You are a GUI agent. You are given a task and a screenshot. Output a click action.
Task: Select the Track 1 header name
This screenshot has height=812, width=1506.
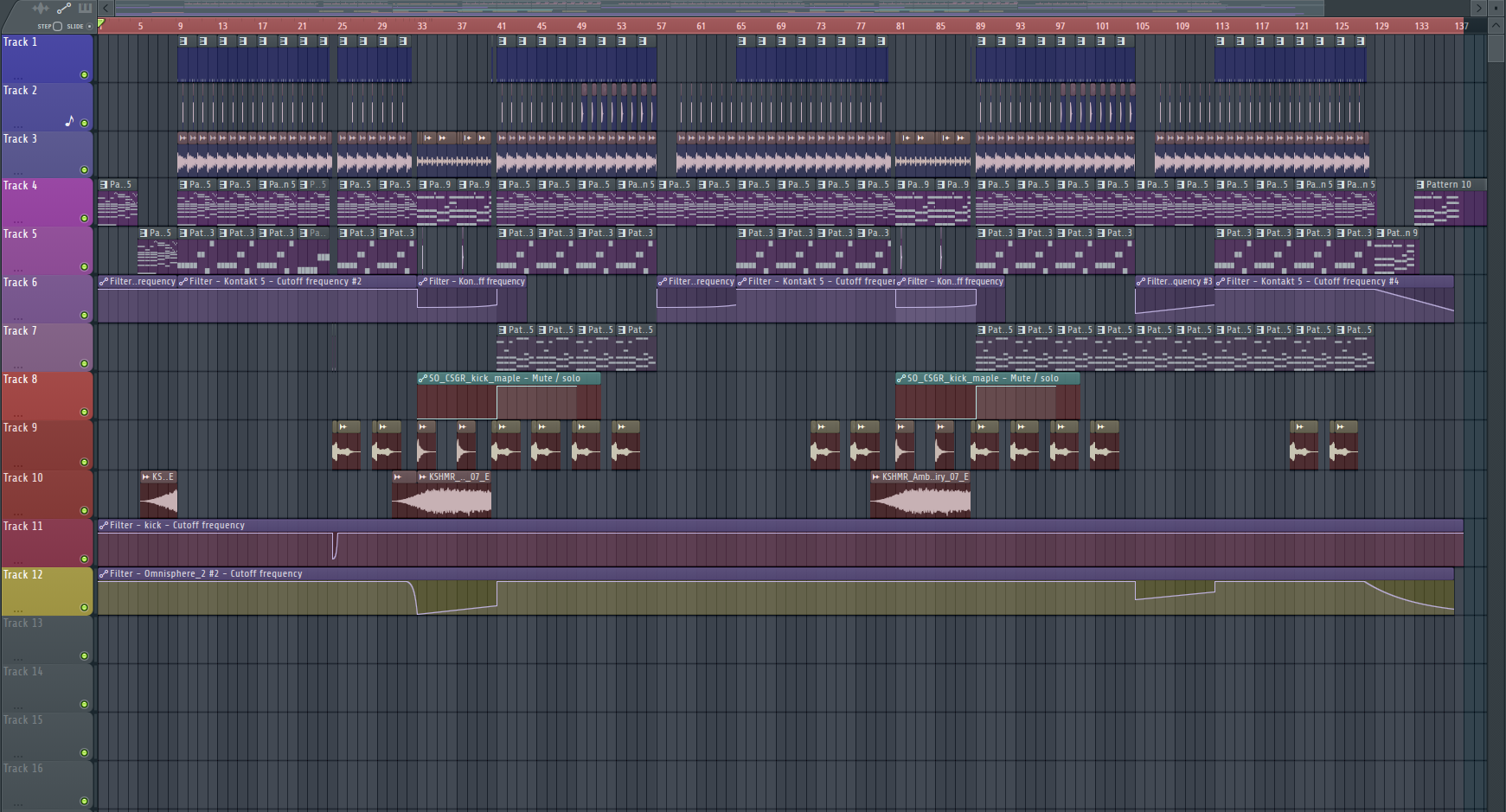coord(20,42)
